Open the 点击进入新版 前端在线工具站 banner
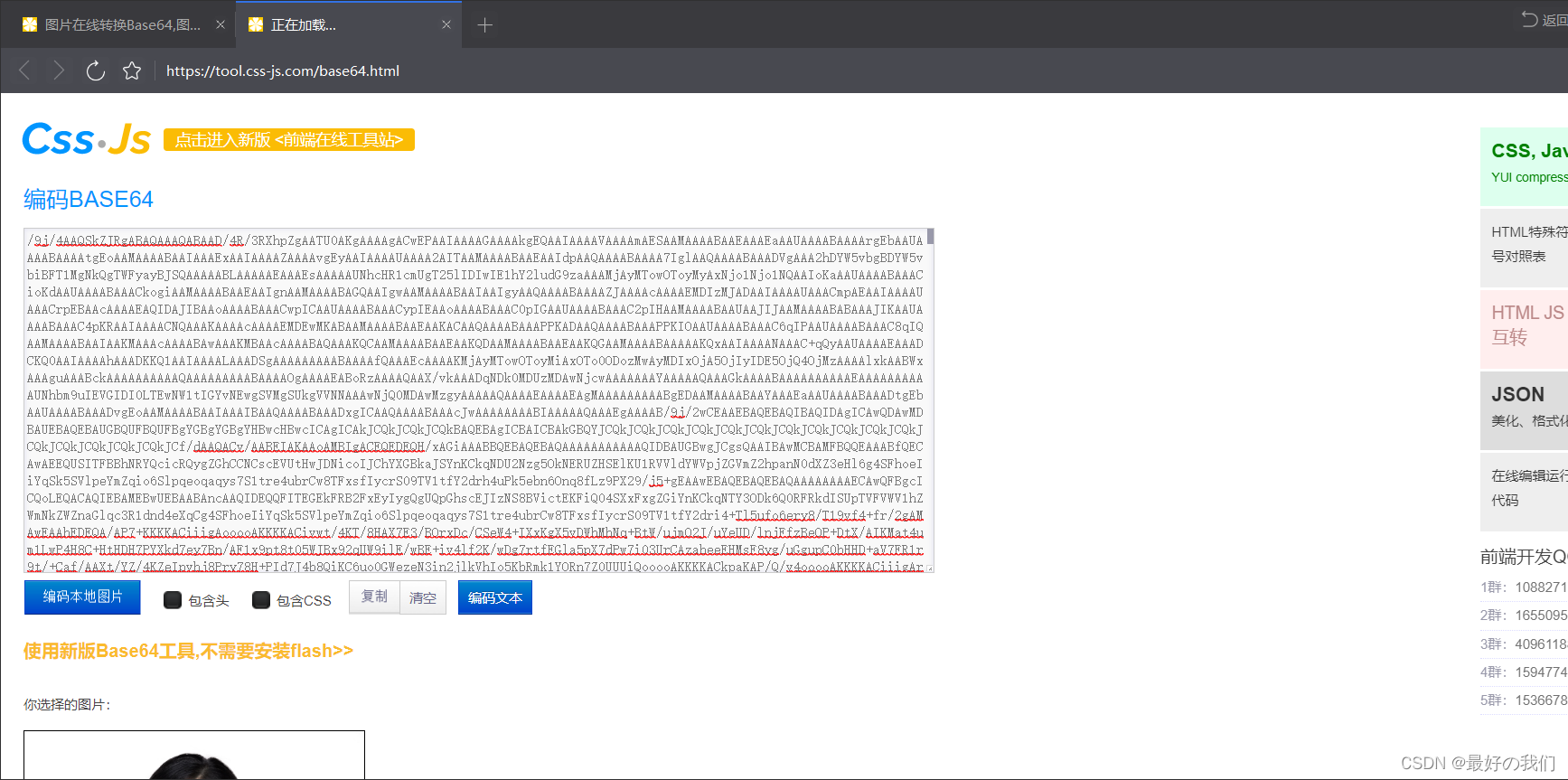 coord(289,140)
